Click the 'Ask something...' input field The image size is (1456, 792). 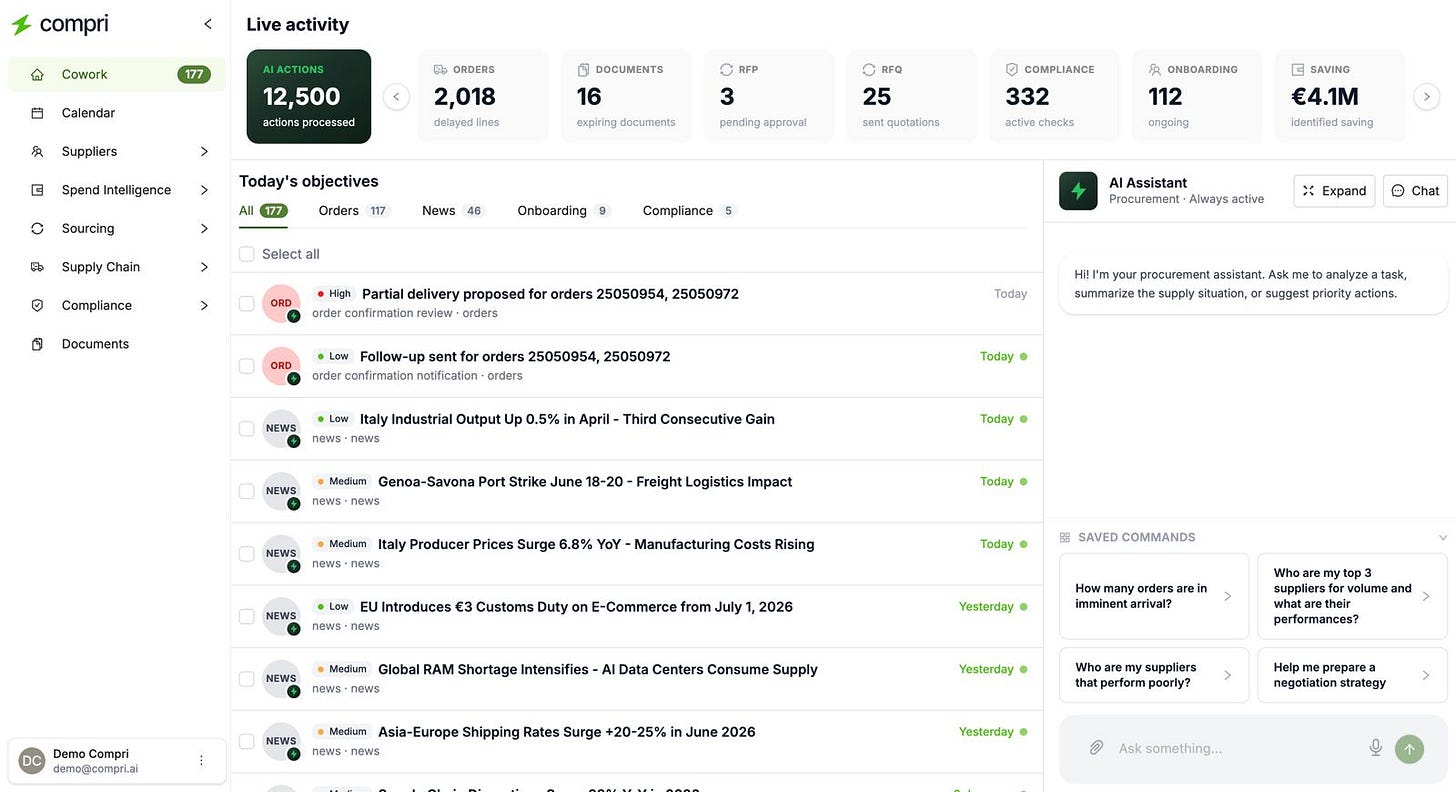coord(1236,748)
